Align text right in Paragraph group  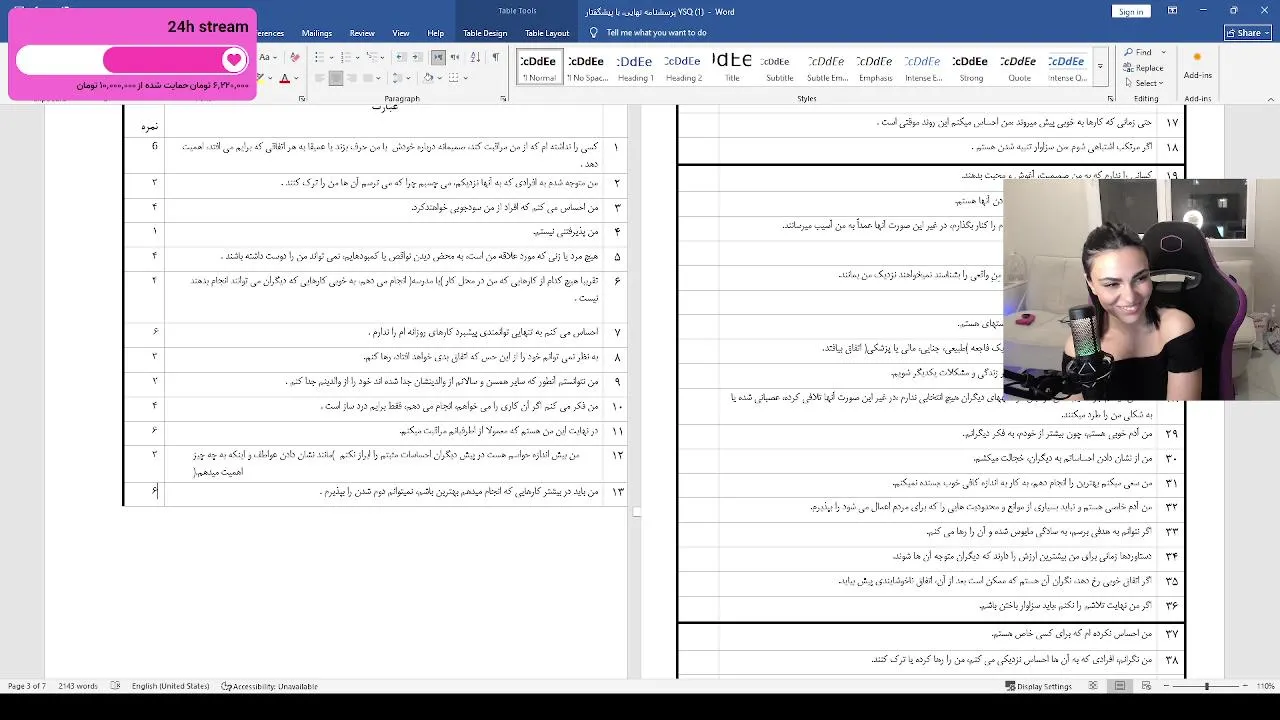point(352,78)
